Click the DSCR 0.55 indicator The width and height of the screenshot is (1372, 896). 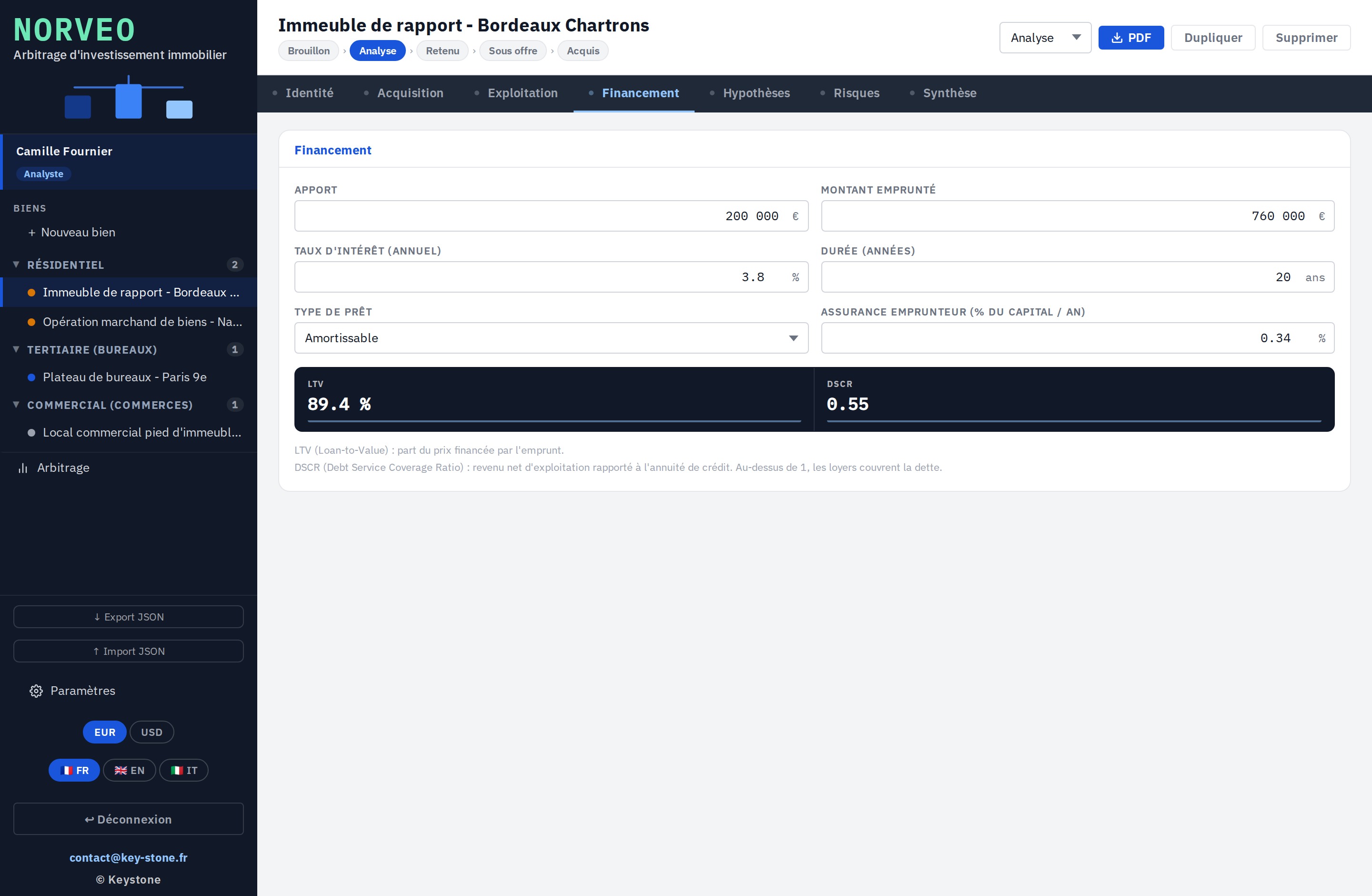tap(1074, 399)
